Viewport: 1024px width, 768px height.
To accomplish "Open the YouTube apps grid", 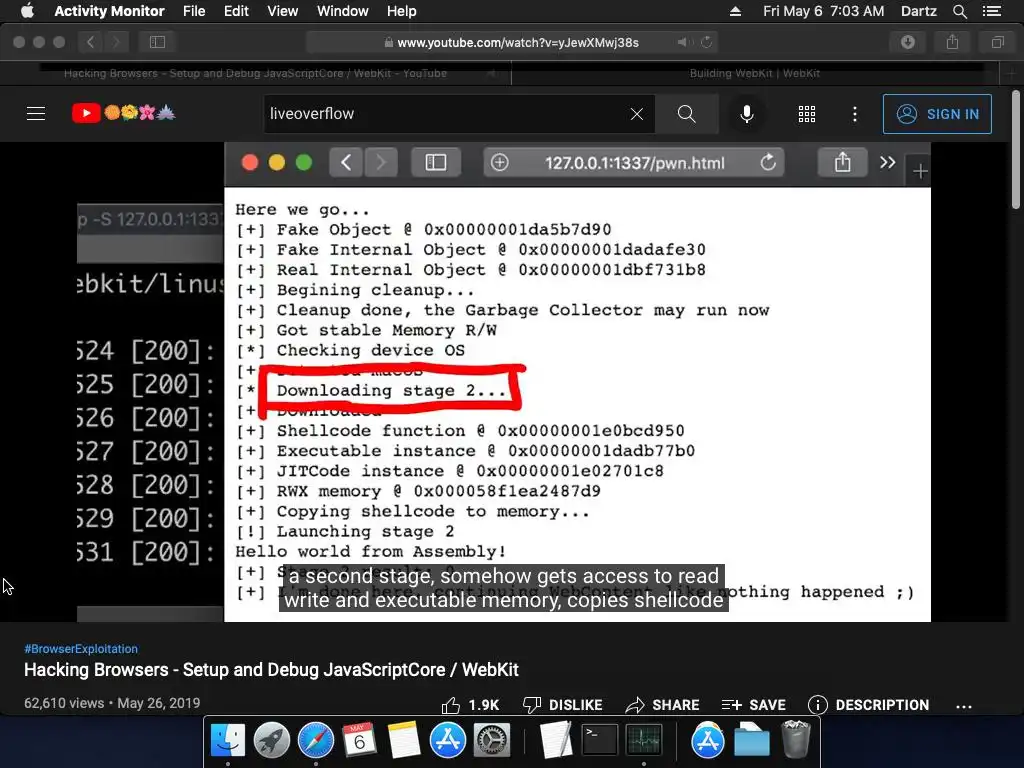I will coord(807,114).
